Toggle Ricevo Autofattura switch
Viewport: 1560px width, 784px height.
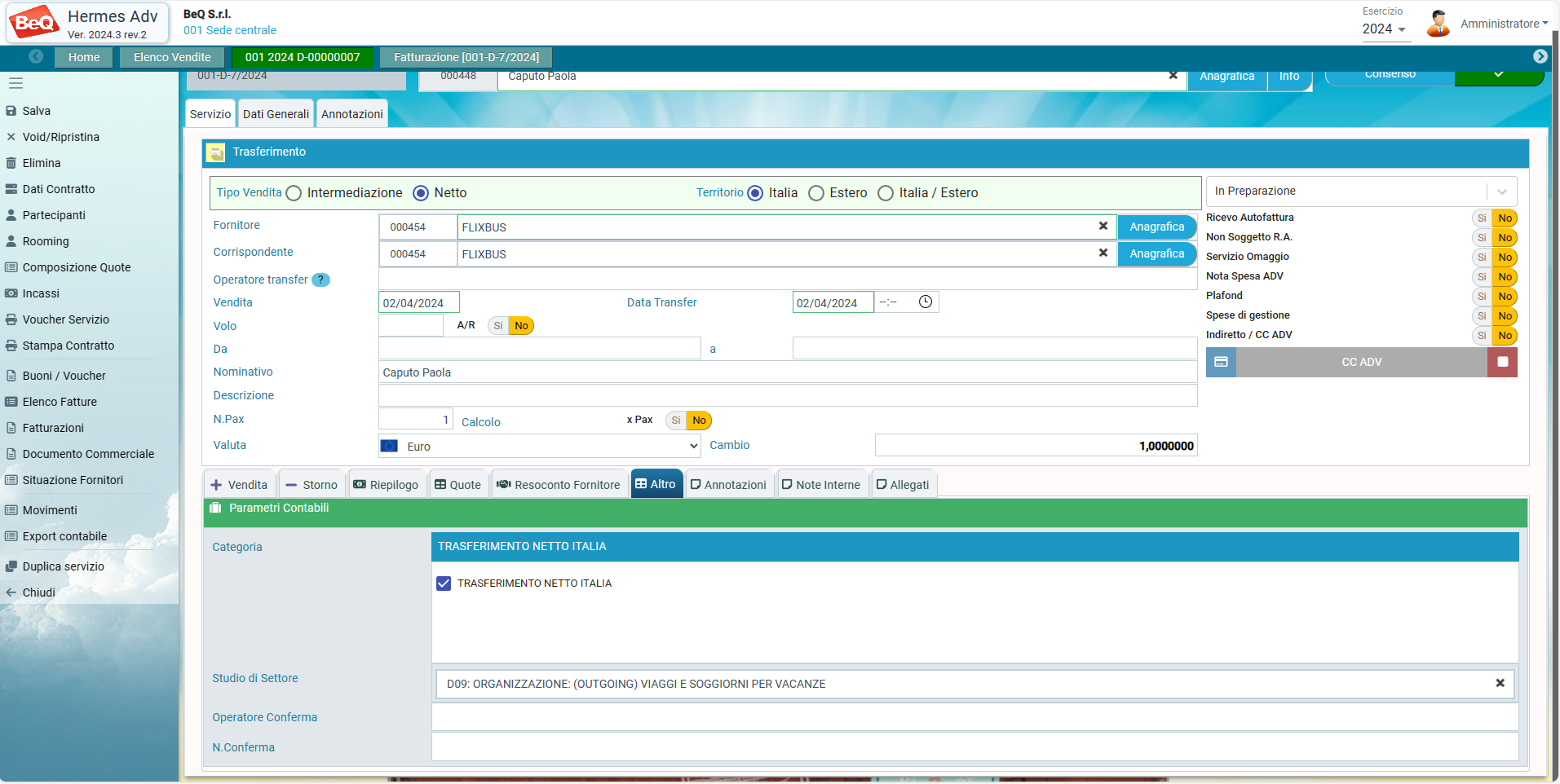point(1493,218)
